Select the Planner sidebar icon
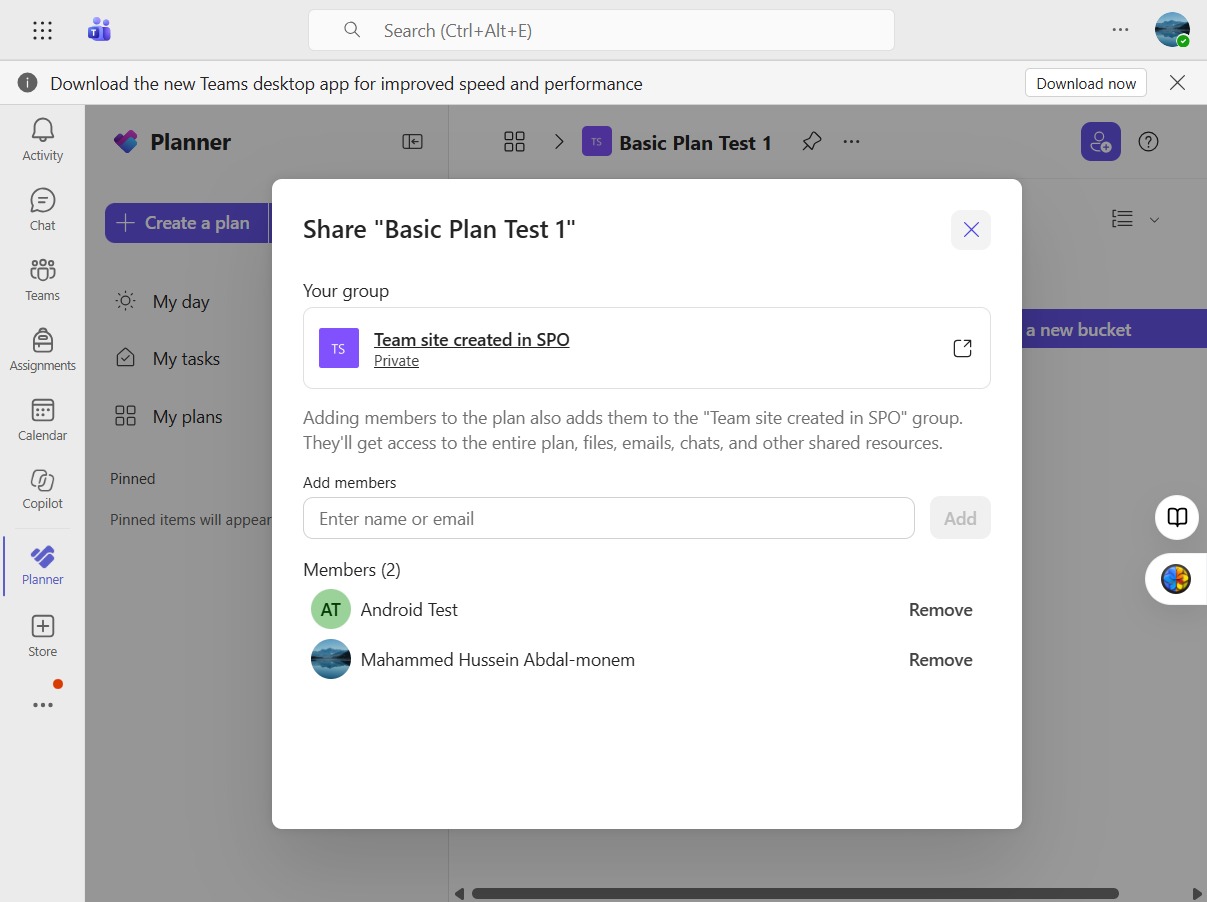1207x902 pixels. (42, 565)
